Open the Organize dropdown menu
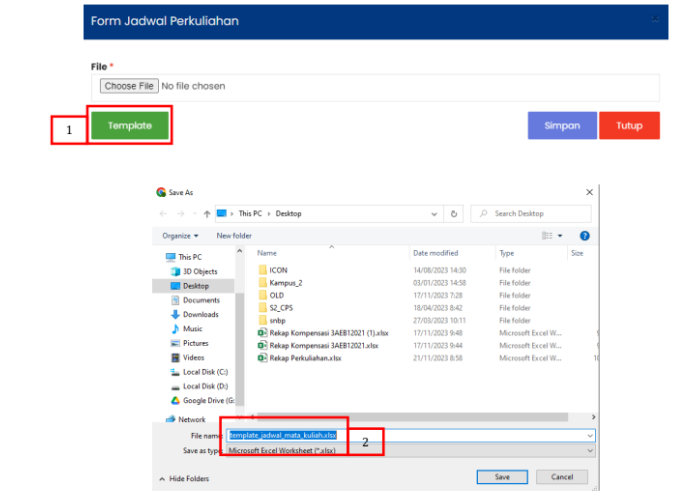 tap(180, 235)
